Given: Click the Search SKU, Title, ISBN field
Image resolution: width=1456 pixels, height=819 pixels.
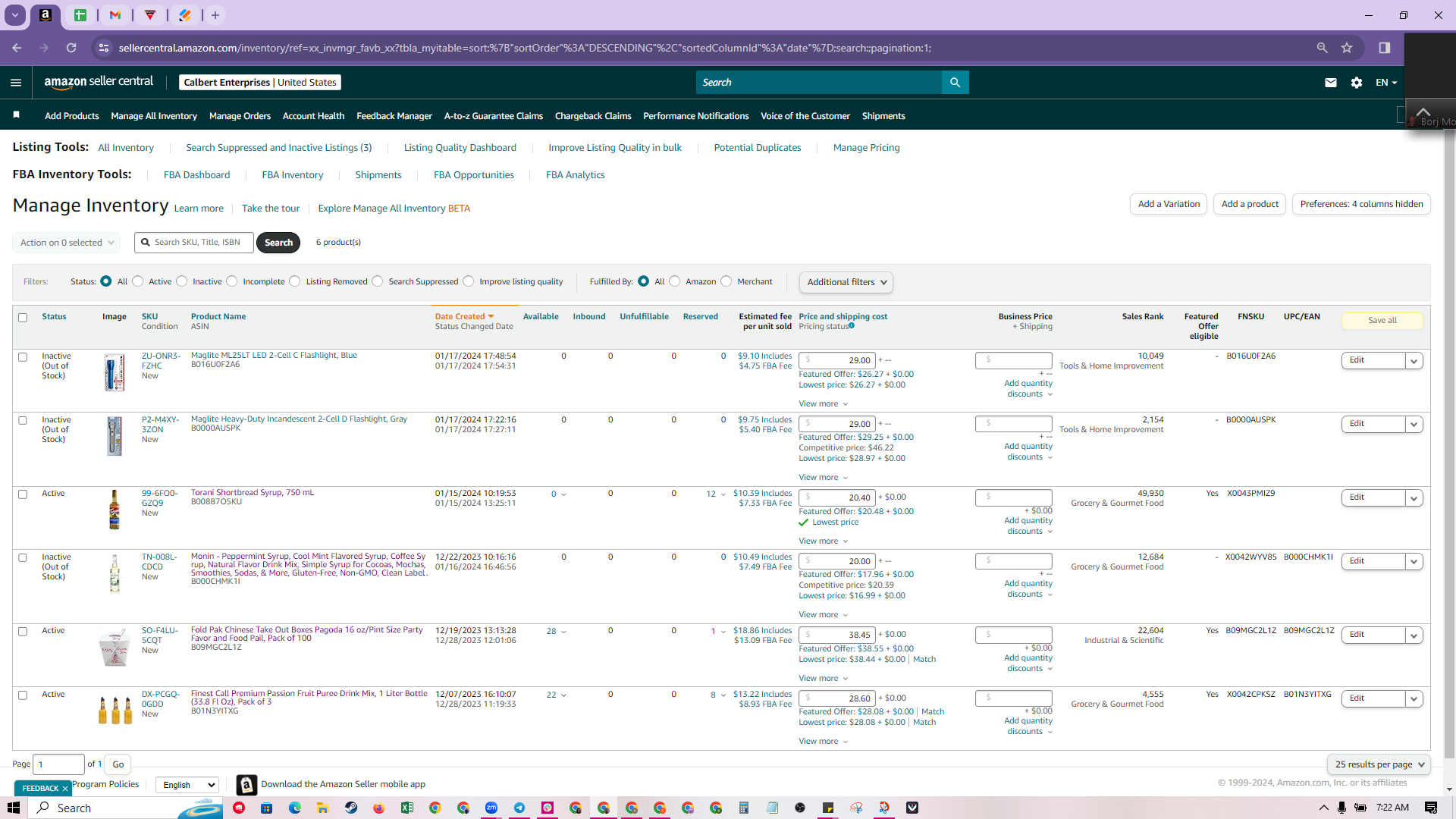Looking at the screenshot, I should (194, 243).
